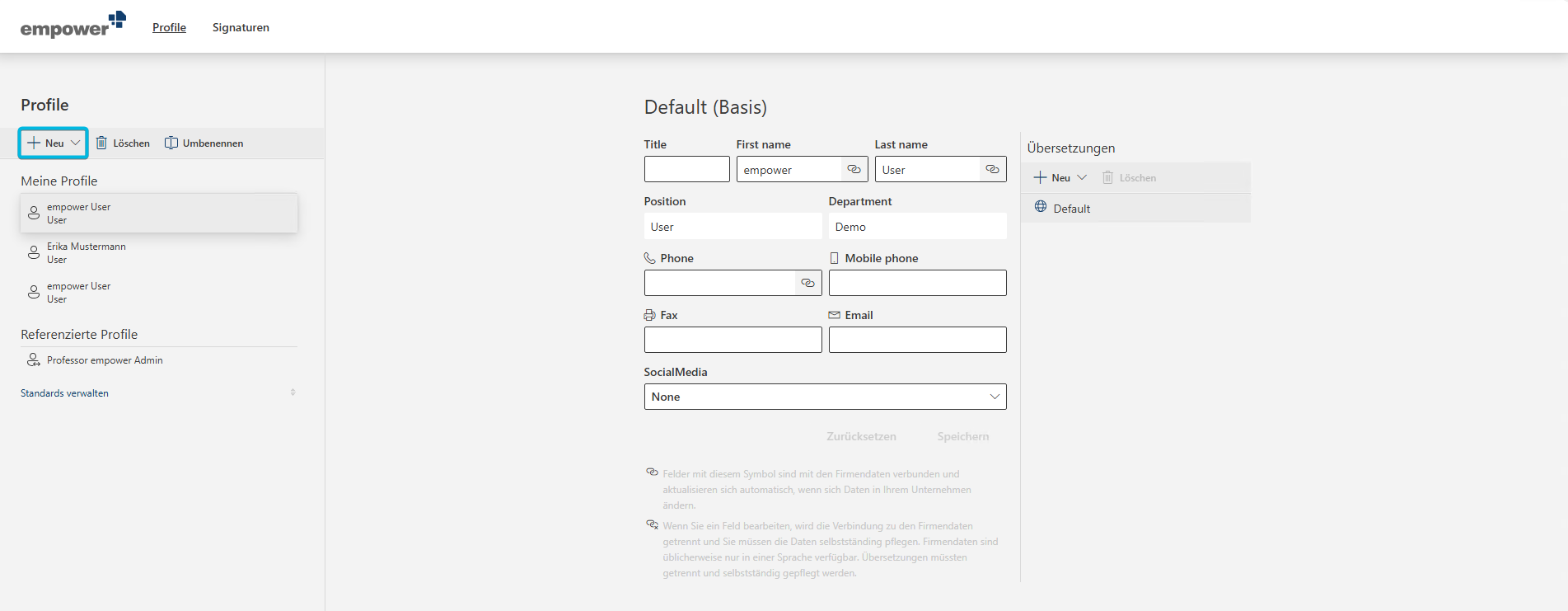Open the Professor empower Admin referenced profile
This screenshot has width=1568, height=611.
click(159, 360)
